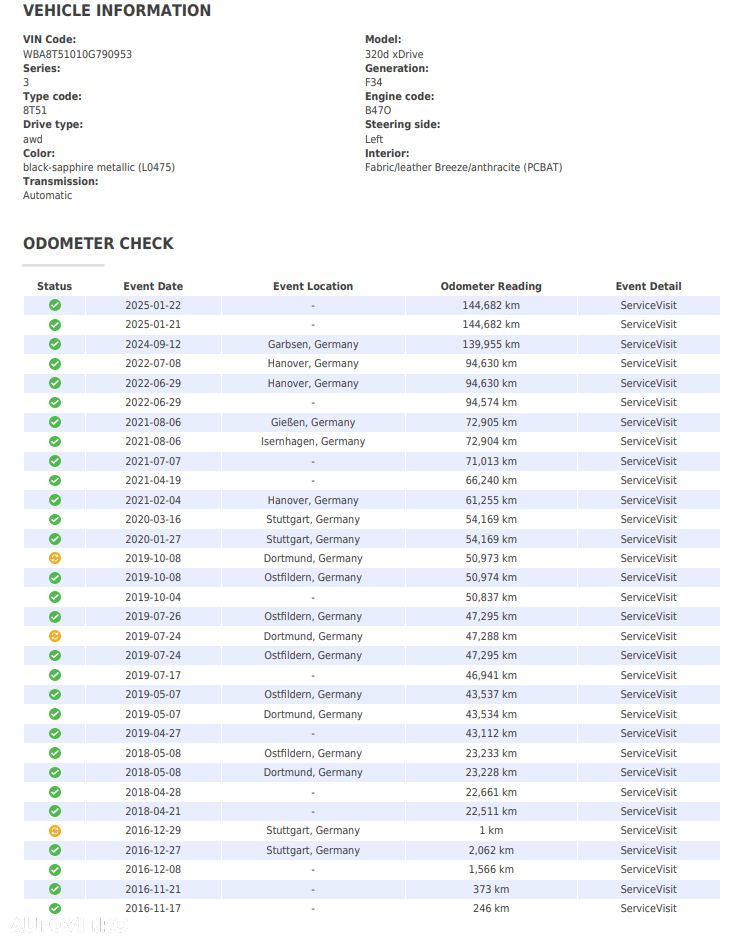Click the green check for 2019-04-27
The height and width of the screenshot is (942, 742).
[55, 734]
